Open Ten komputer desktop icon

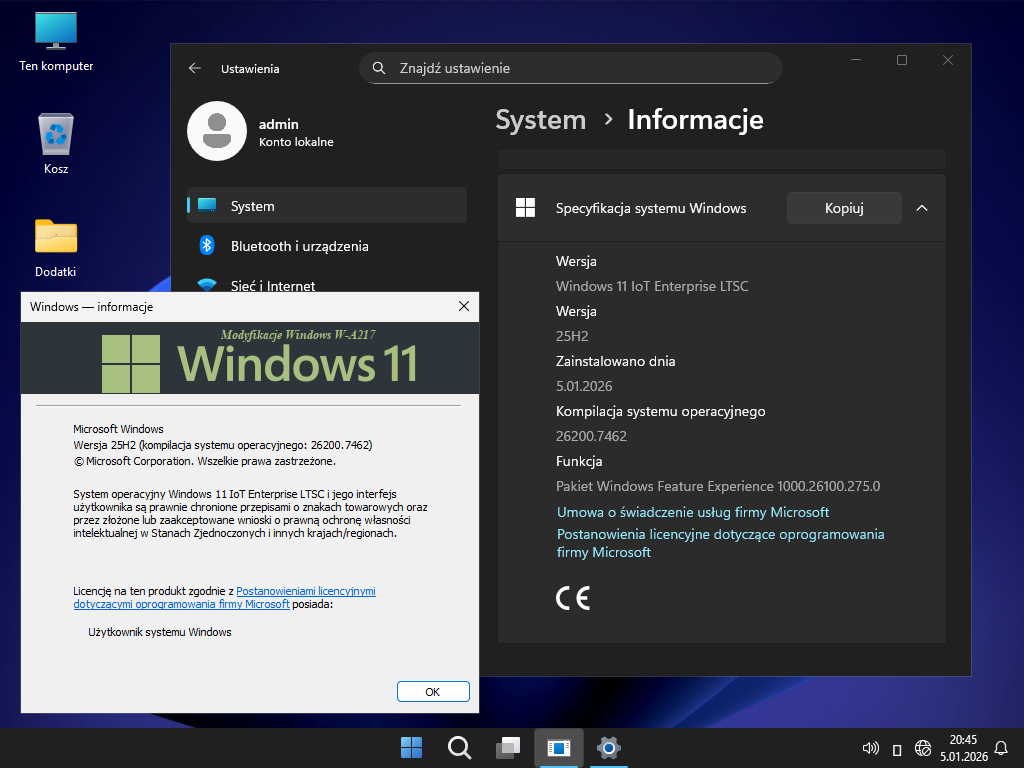coord(56,32)
